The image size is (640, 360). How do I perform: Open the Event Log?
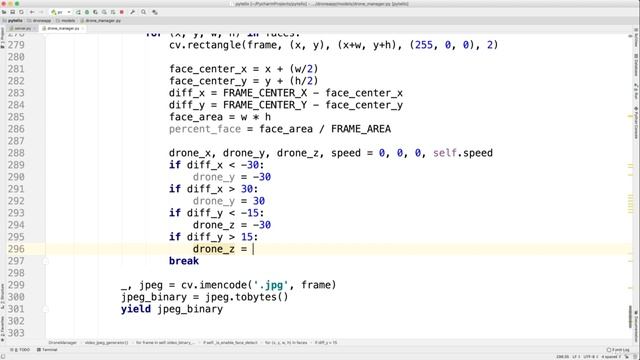[617, 350]
